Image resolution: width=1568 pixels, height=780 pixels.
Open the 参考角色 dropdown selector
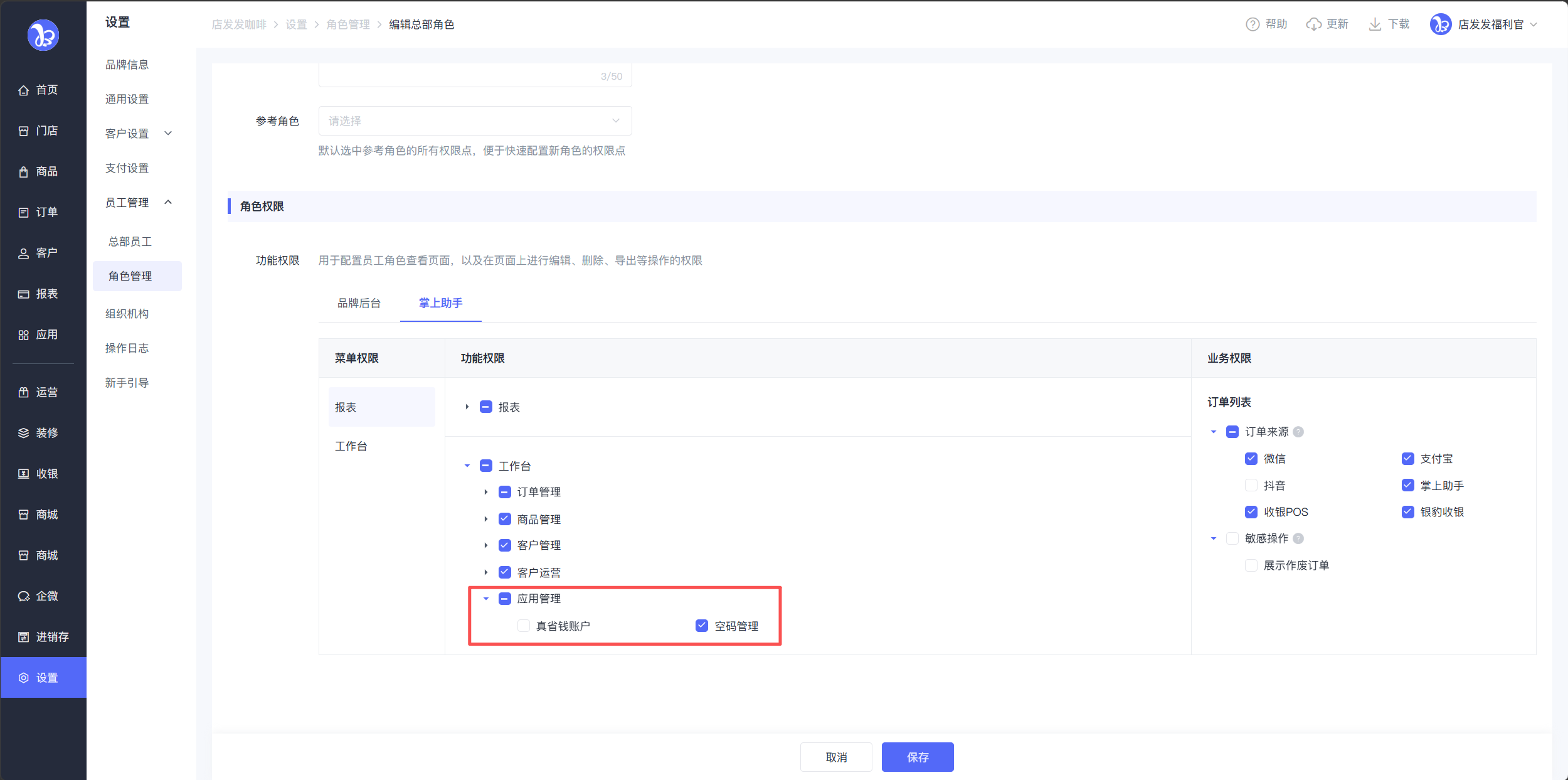click(475, 120)
